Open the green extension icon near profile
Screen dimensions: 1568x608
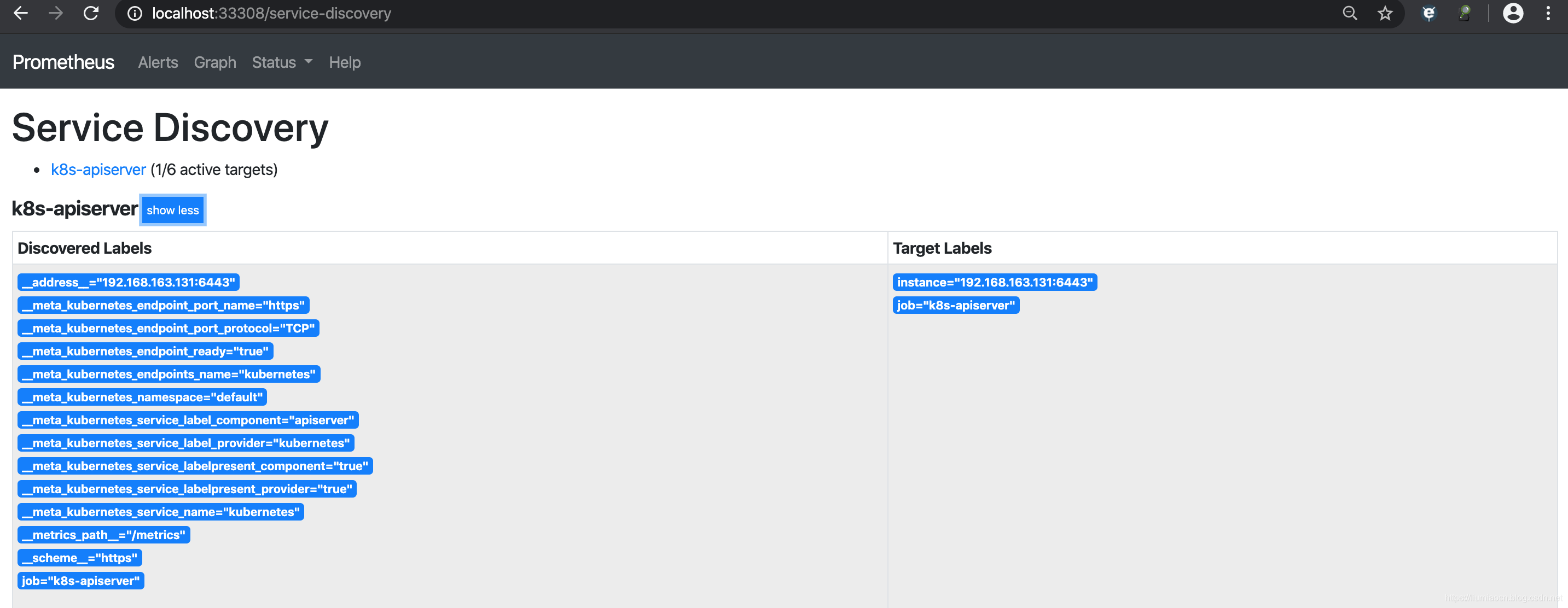pyautogui.click(x=1465, y=13)
